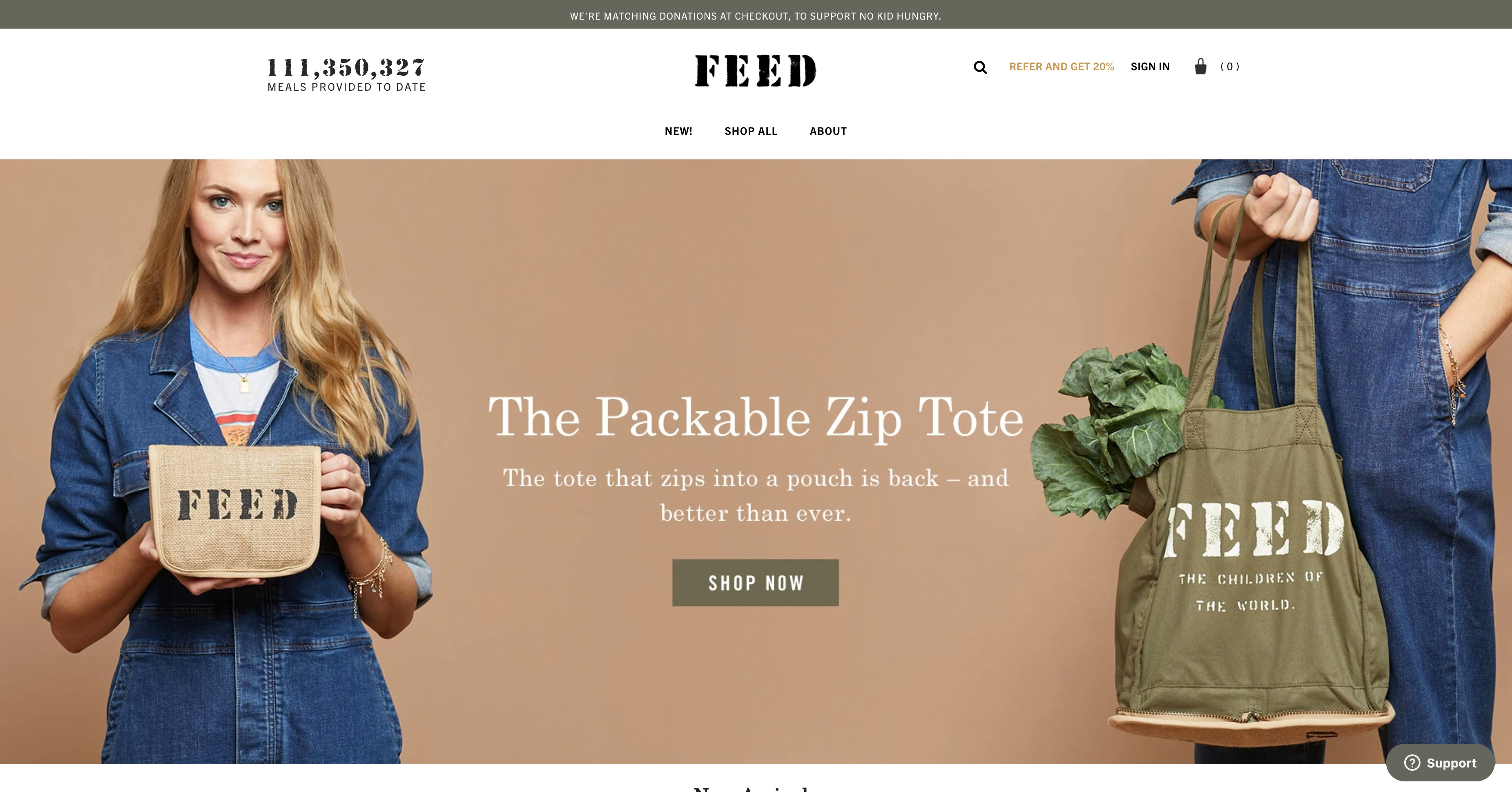Image resolution: width=1512 pixels, height=792 pixels.
Task: Click the Refer and Get 20% link
Action: click(1061, 67)
